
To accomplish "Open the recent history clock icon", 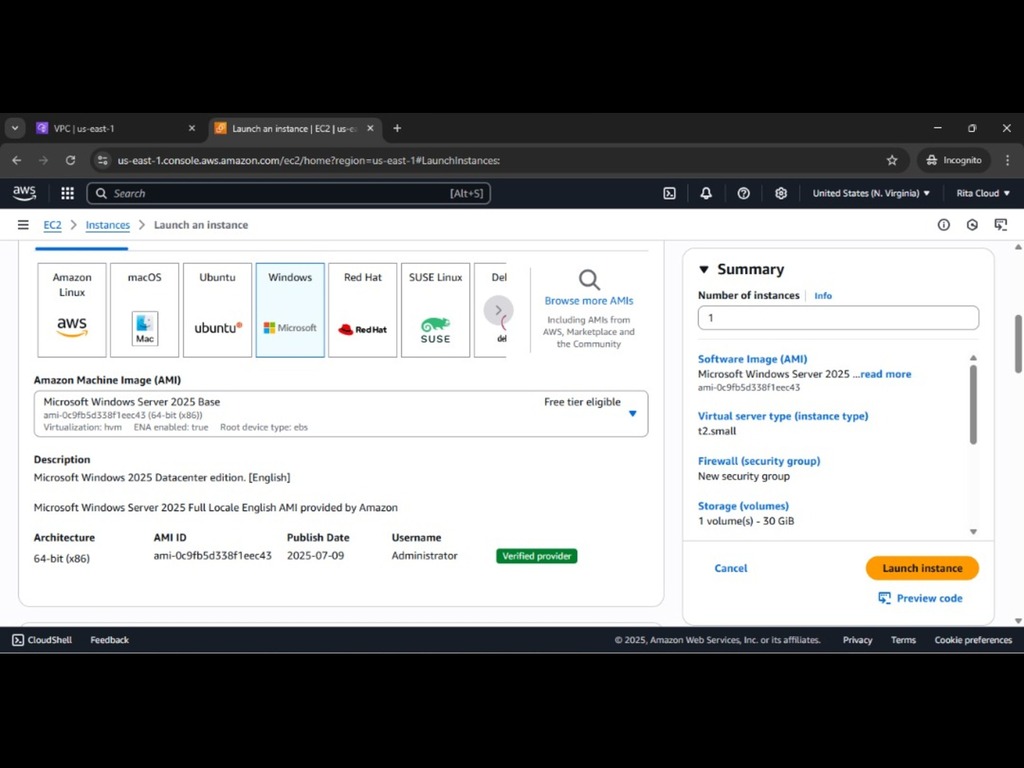I will click(972, 225).
